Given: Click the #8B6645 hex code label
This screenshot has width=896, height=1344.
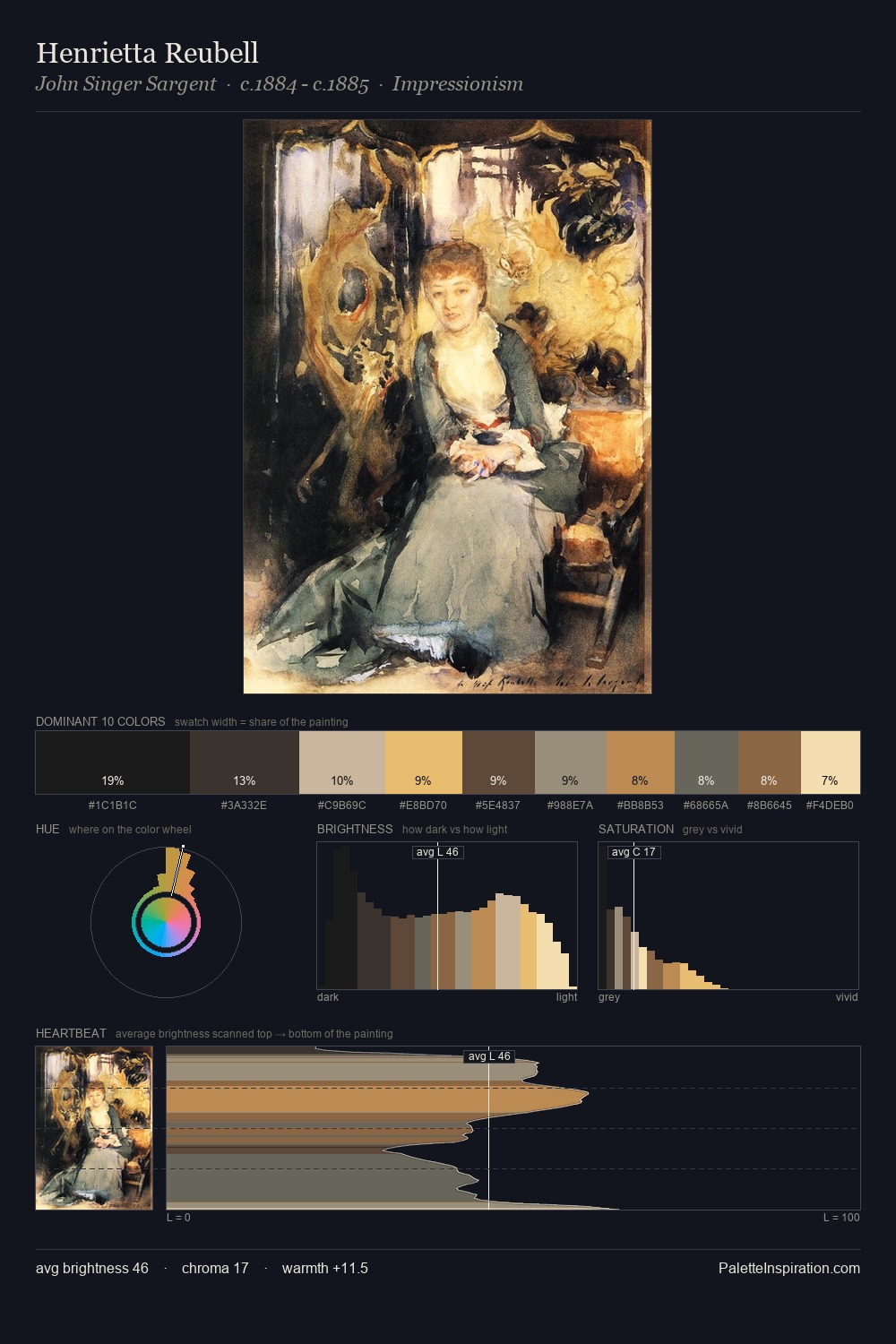Looking at the screenshot, I should tap(770, 806).
